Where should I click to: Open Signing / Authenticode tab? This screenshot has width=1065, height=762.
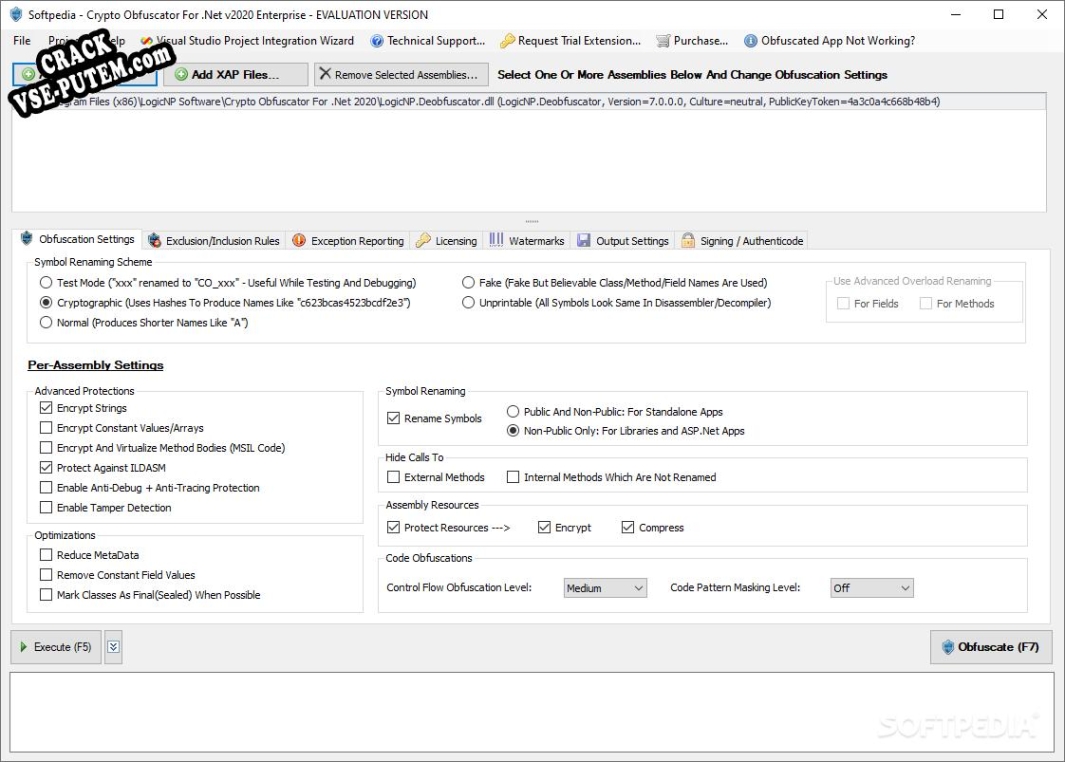point(742,240)
